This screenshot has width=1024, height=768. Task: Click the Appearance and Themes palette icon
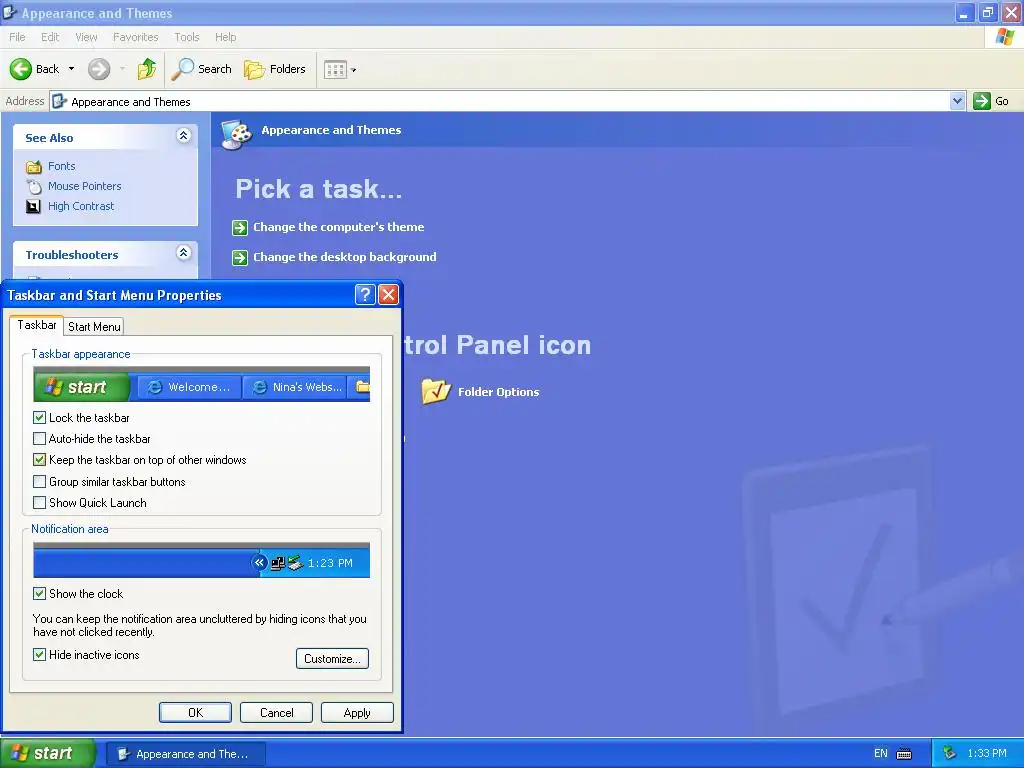236,134
